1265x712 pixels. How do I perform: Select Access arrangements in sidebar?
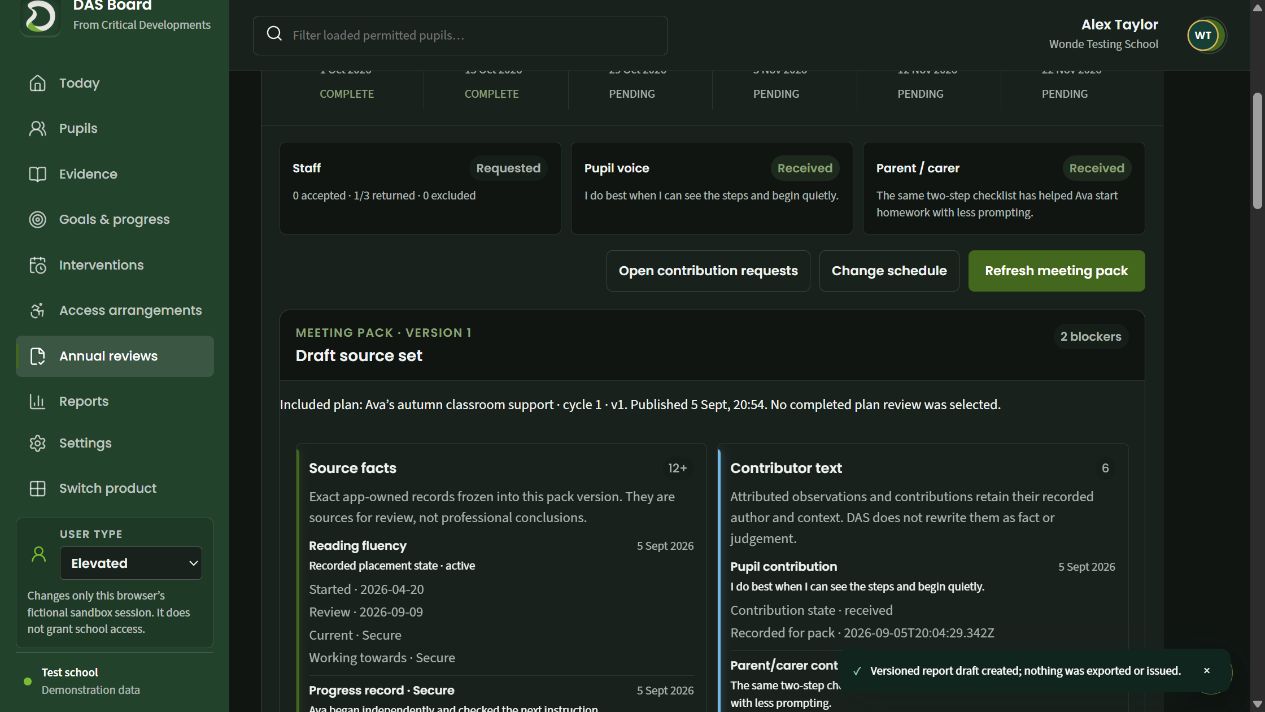[x=115, y=310]
